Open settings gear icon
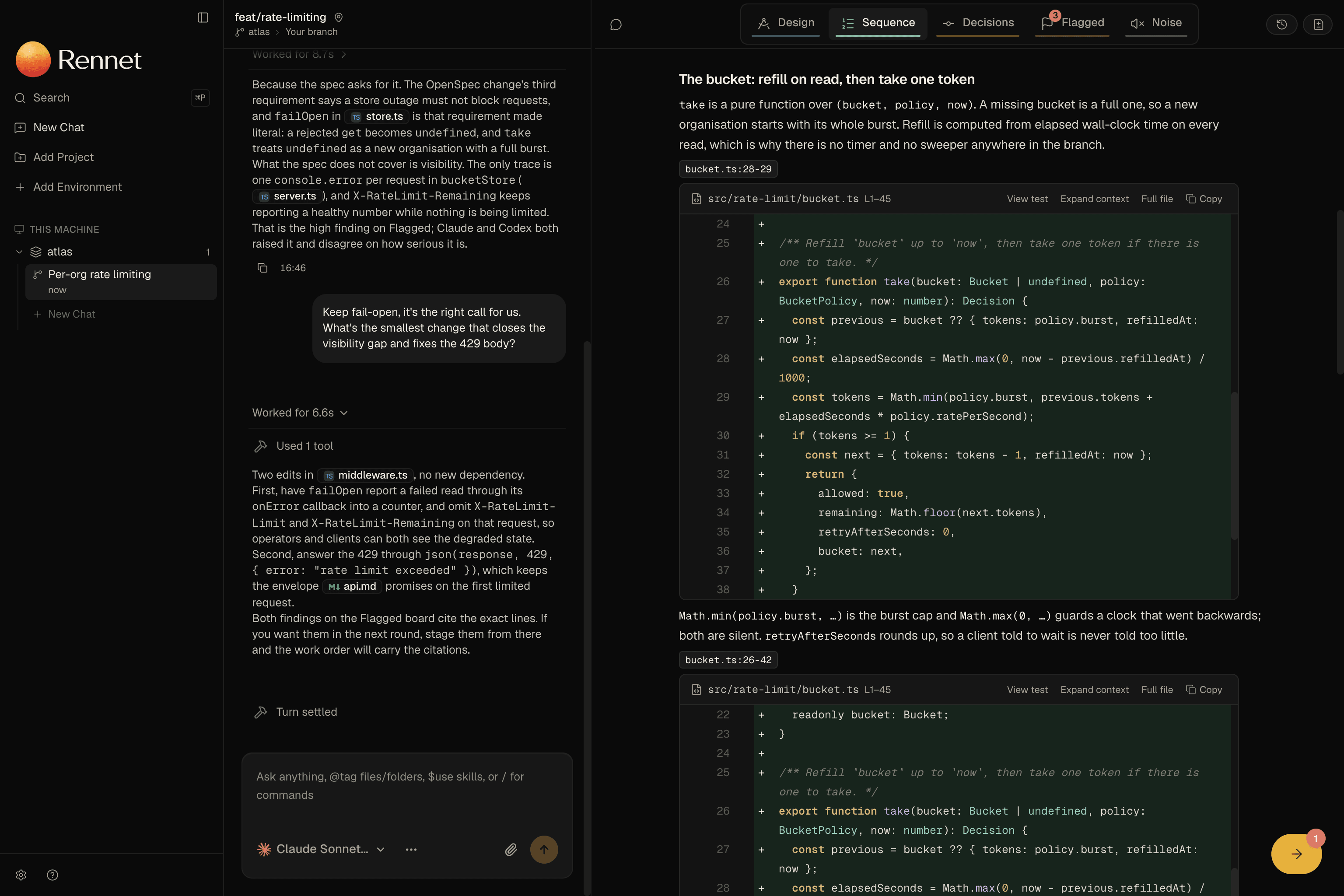This screenshot has height=896, width=1344. pyautogui.click(x=21, y=875)
